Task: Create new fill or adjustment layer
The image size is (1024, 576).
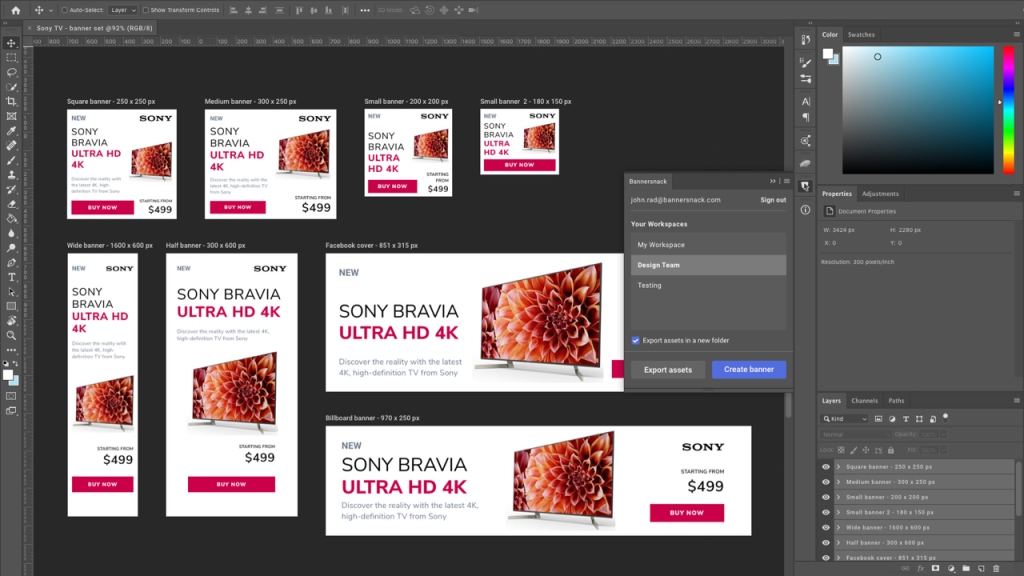Action: (951, 569)
